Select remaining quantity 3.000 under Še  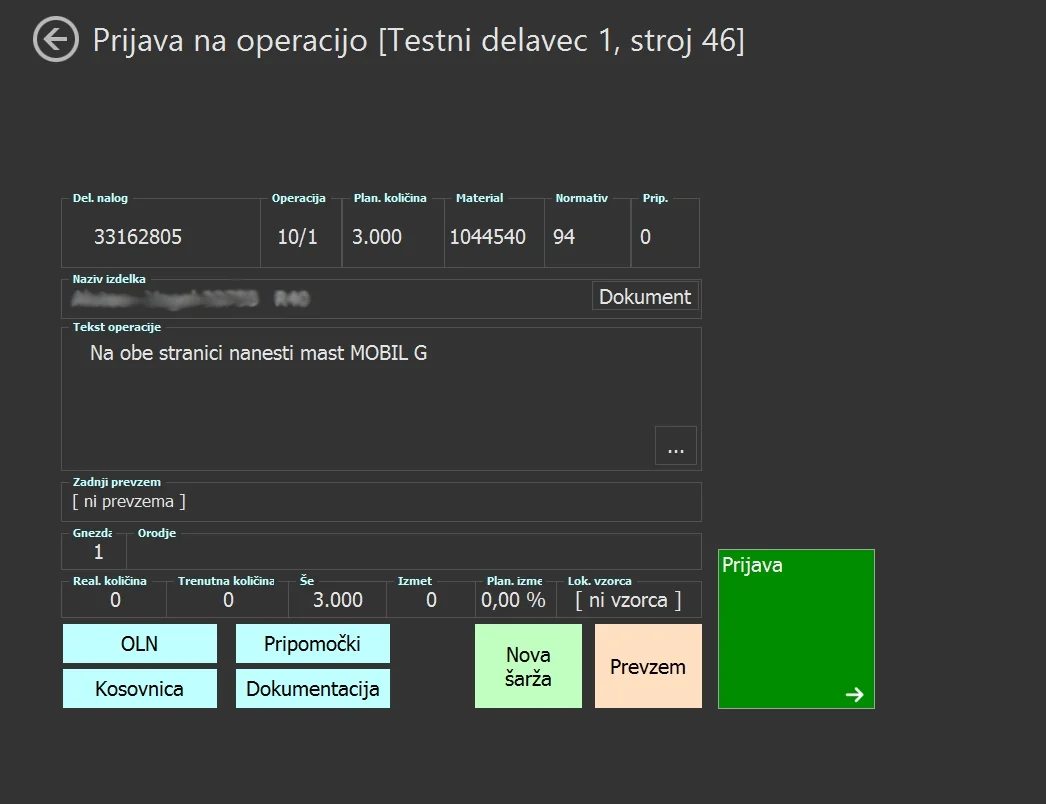click(x=338, y=600)
